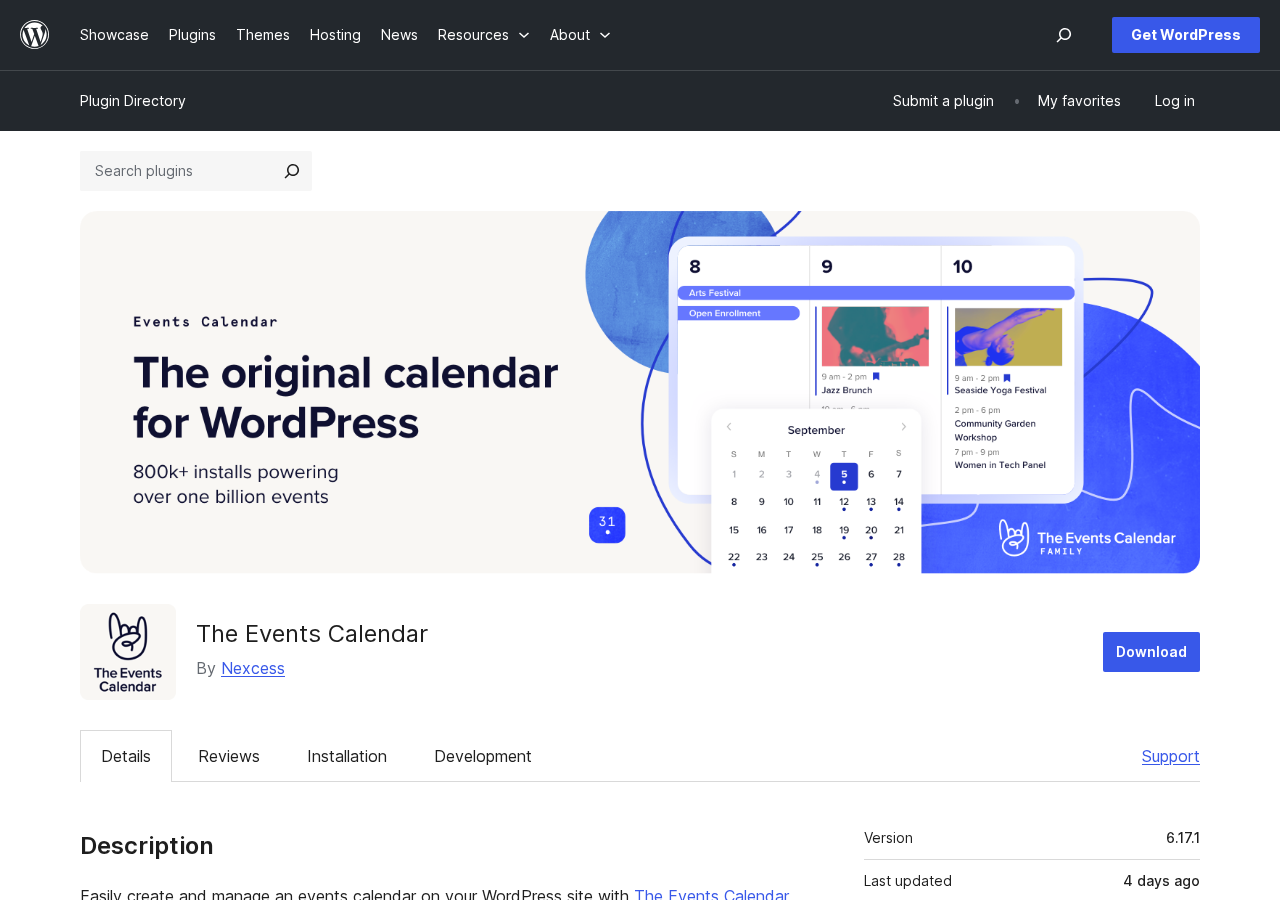Open the site search magnifier icon
Viewport: 1280px width, 900px height.
click(1064, 35)
